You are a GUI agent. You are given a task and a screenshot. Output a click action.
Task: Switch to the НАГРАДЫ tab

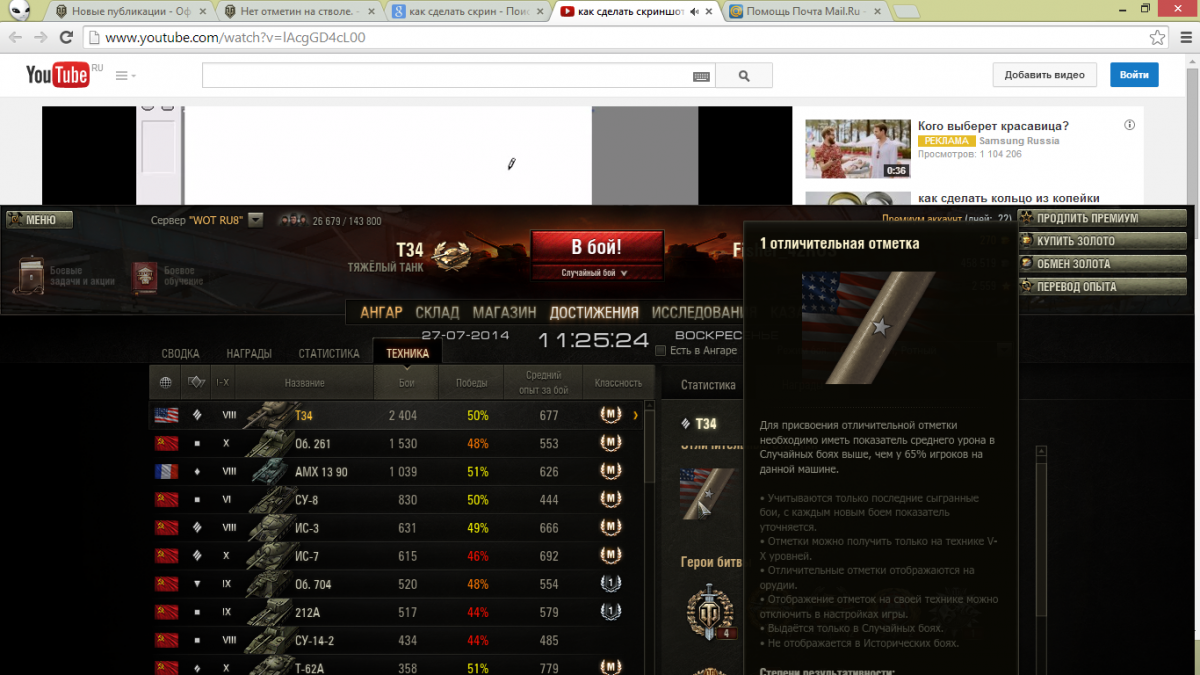tap(249, 353)
